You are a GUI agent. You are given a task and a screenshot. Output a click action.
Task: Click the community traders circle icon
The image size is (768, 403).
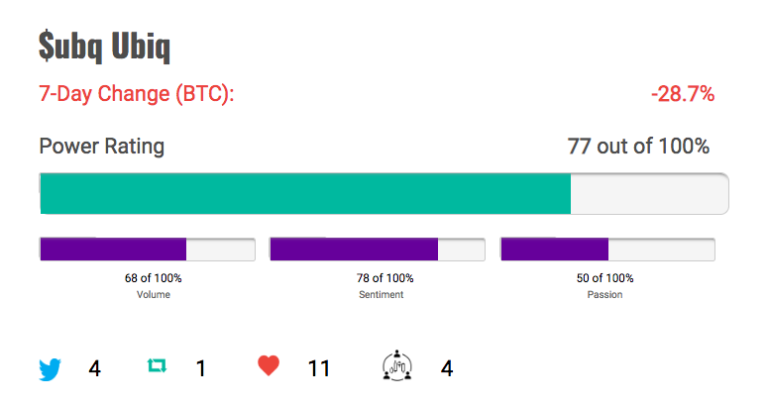(397, 365)
